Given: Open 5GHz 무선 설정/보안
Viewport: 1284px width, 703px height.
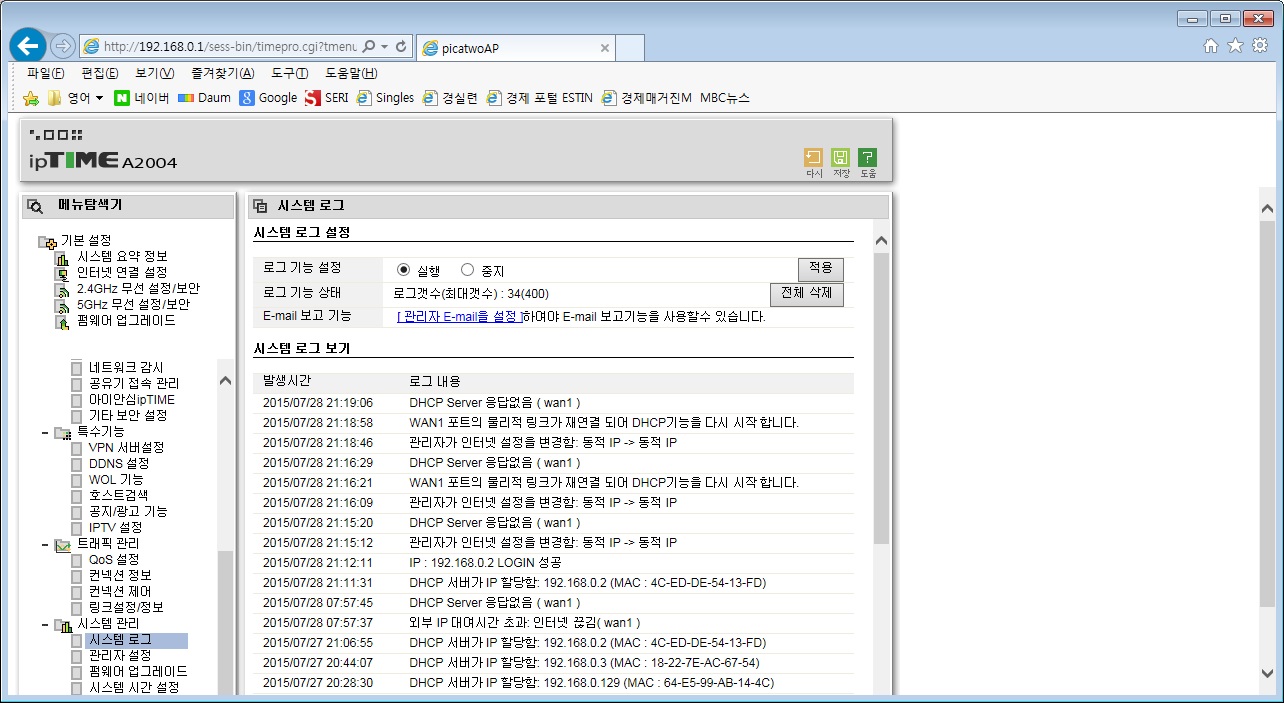Looking at the screenshot, I should pos(133,304).
